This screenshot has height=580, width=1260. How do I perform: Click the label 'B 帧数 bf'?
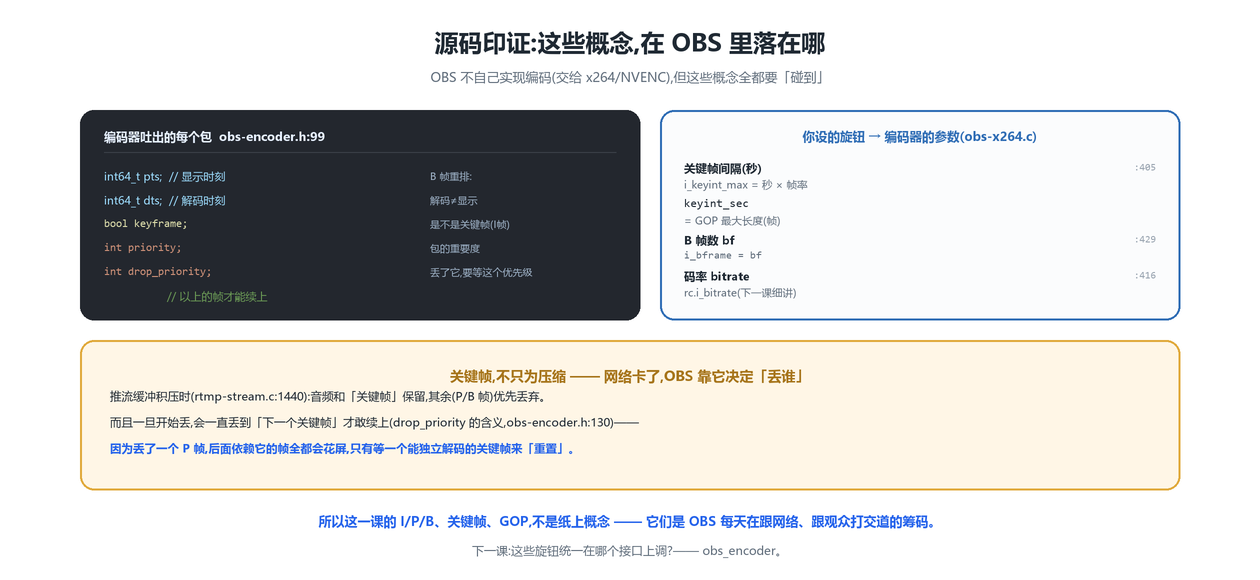tap(709, 240)
